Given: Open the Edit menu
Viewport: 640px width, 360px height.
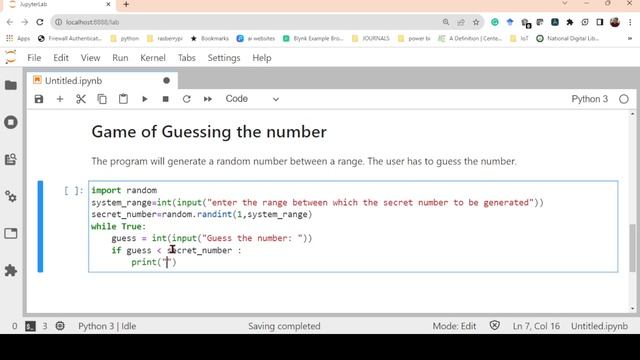Looking at the screenshot, I should tap(61, 58).
